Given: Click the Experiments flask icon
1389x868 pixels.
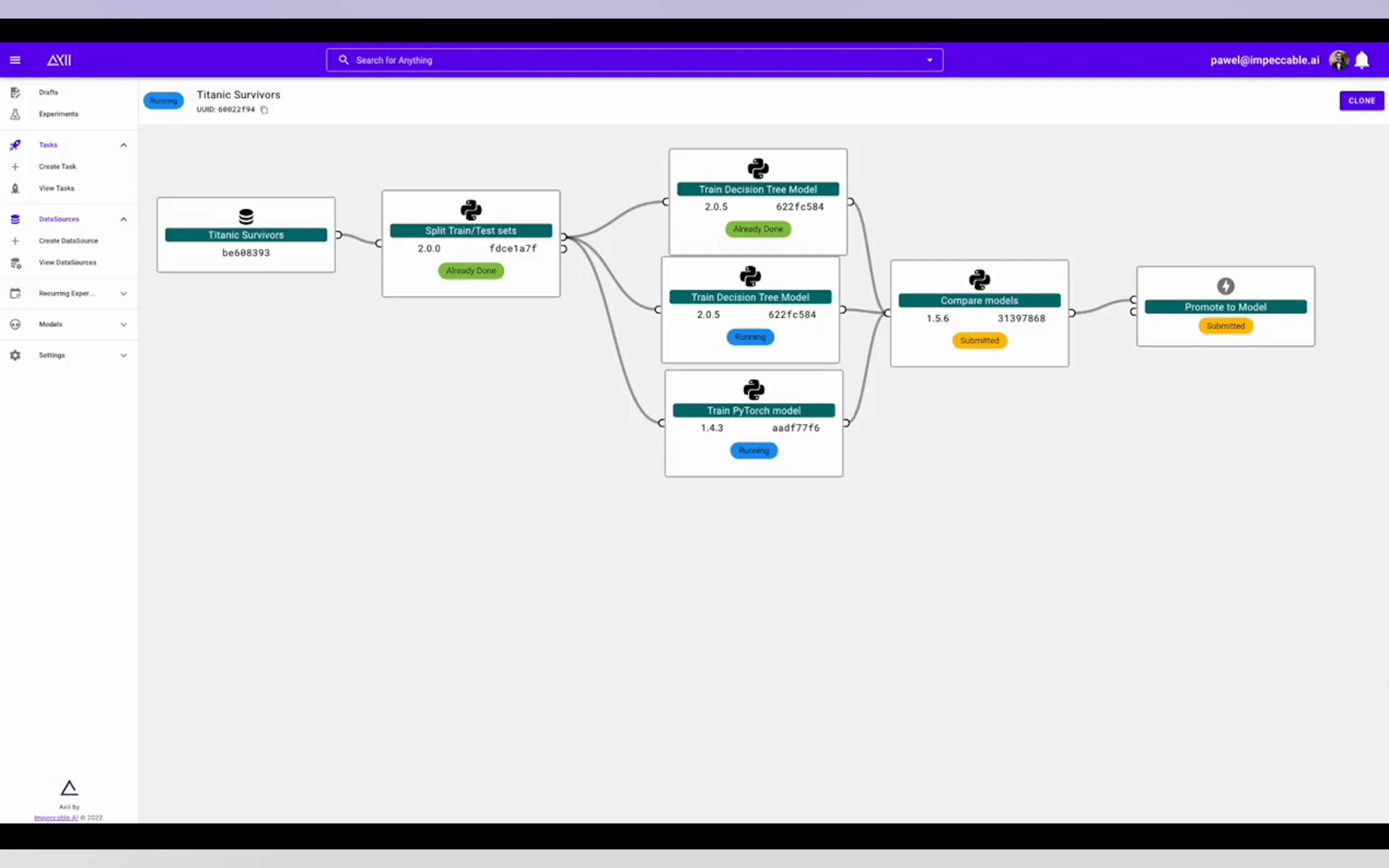Looking at the screenshot, I should click(x=15, y=114).
